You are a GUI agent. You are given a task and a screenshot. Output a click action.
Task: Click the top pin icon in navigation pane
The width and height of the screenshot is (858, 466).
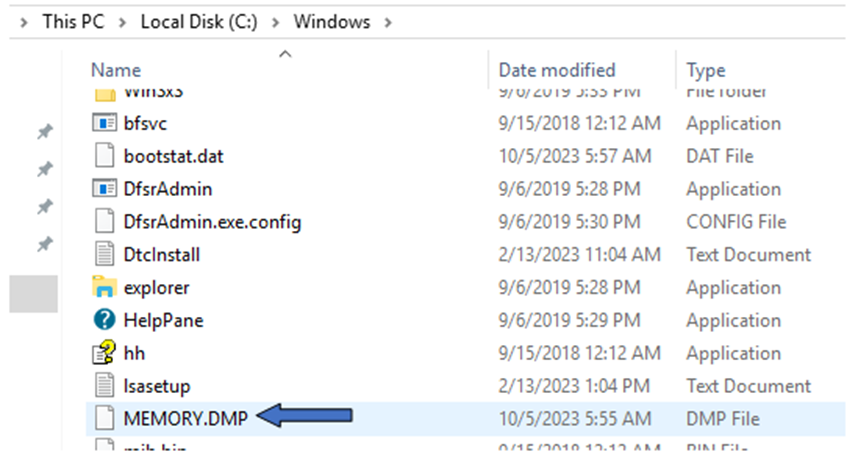point(44,132)
